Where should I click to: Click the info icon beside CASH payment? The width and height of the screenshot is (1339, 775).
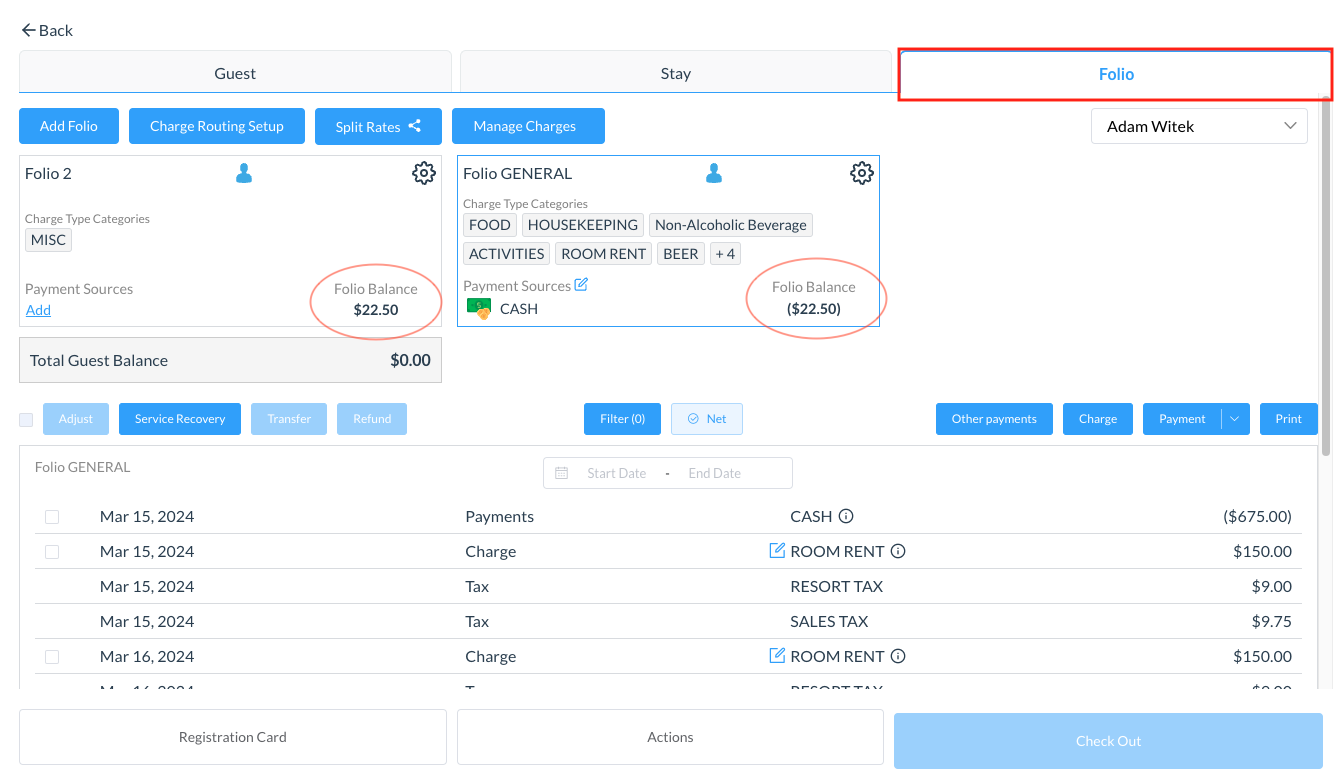846,517
